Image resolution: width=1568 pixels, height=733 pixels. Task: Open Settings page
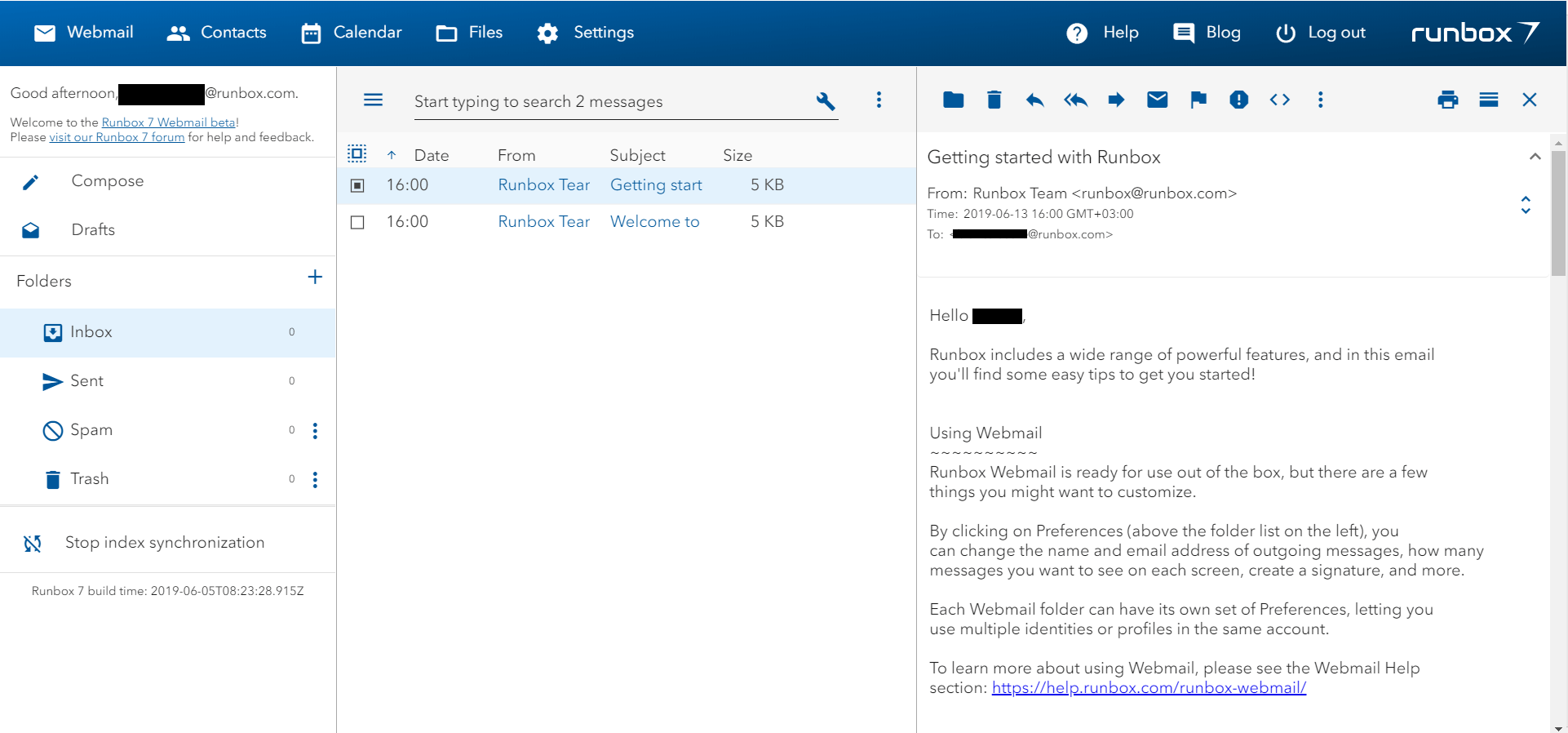[585, 33]
